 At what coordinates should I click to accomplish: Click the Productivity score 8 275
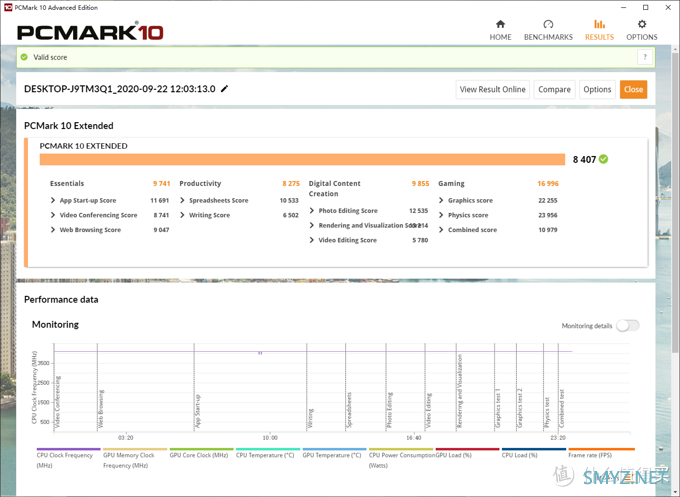pyautogui.click(x=291, y=183)
